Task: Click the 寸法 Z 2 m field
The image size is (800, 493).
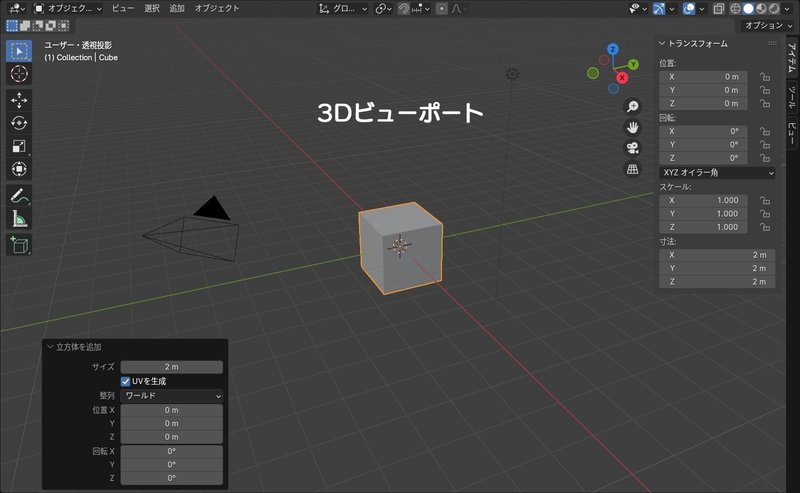Action: (x=717, y=282)
